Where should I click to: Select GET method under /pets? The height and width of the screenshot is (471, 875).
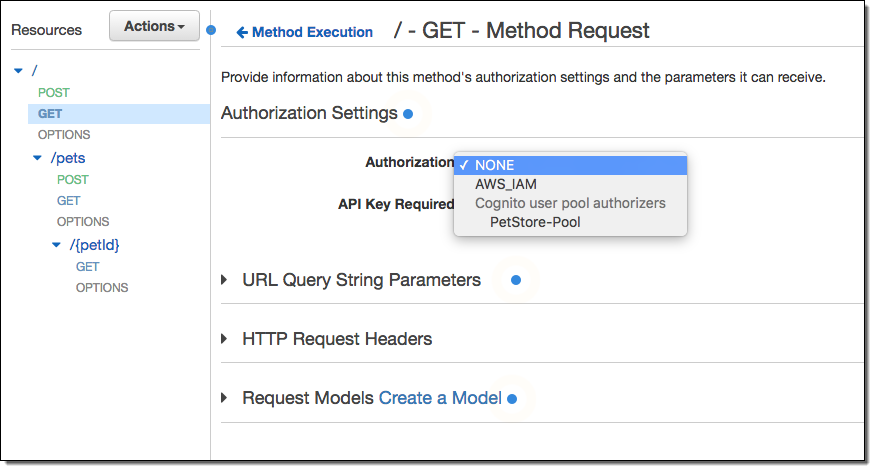[x=69, y=201]
